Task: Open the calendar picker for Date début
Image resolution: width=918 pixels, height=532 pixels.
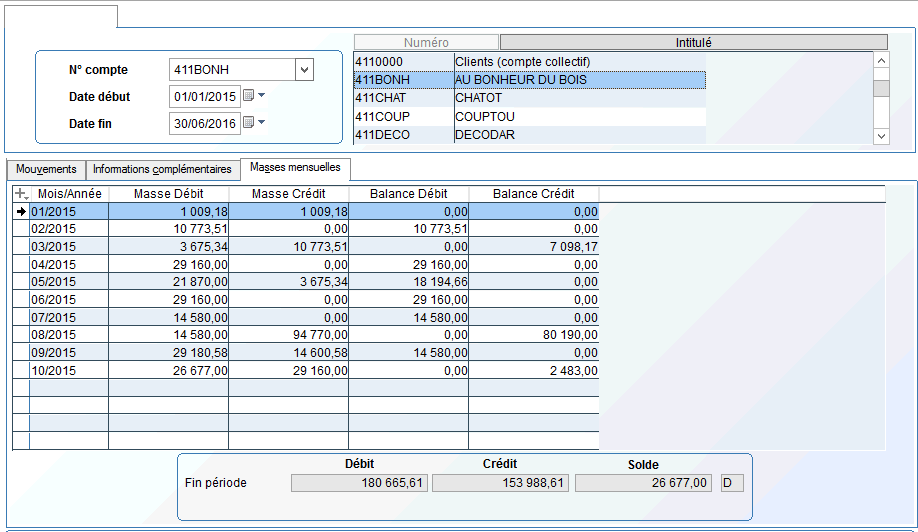Action: [x=249, y=97]
